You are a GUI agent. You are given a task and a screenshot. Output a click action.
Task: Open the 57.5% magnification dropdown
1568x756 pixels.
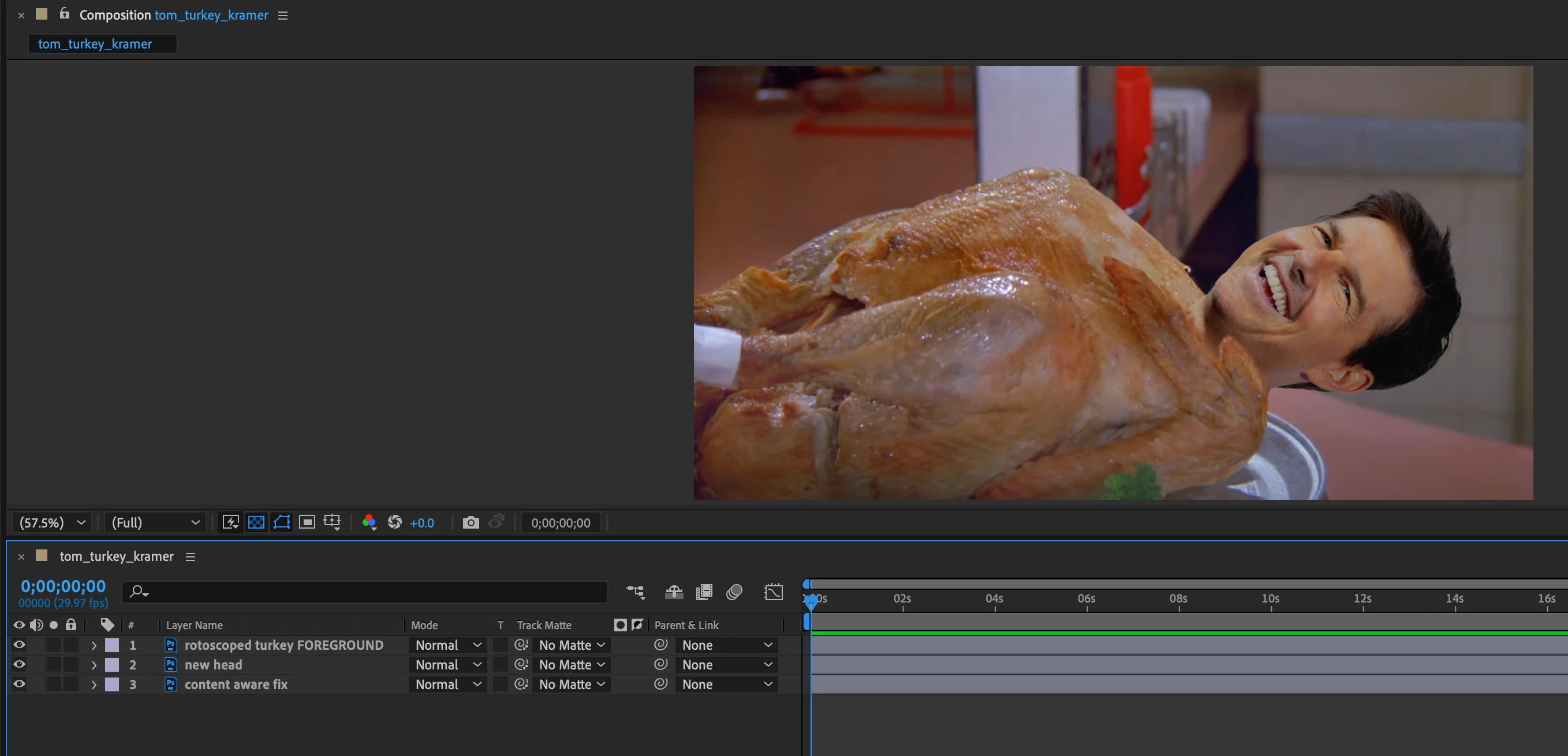click(52, 522)
